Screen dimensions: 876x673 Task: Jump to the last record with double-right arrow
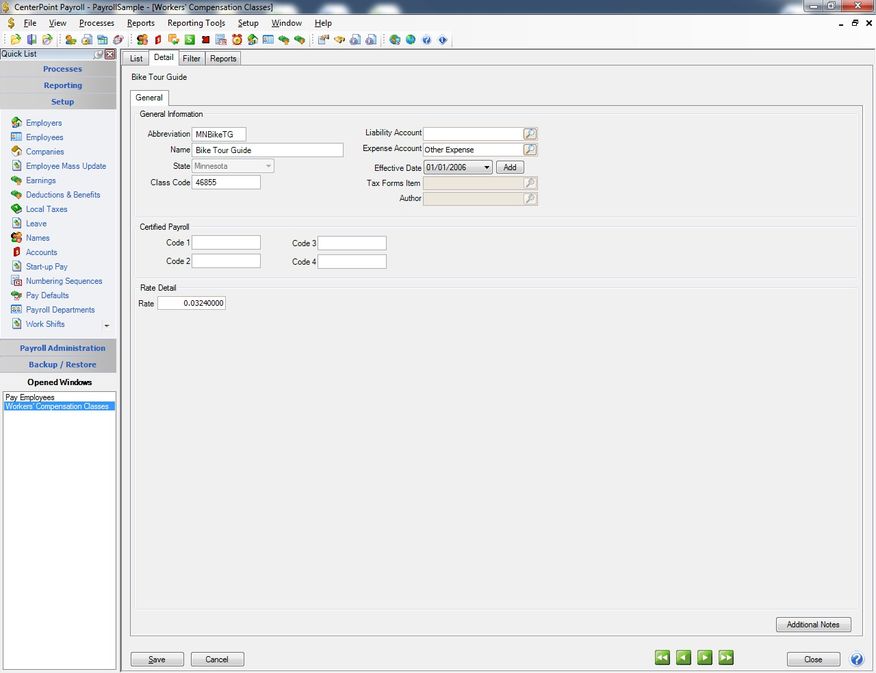click(x=726, y=658)
